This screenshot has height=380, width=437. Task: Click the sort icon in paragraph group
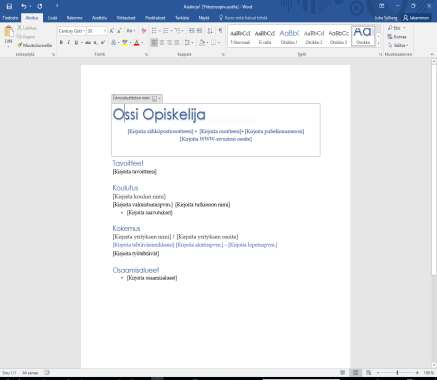[210, 31]
